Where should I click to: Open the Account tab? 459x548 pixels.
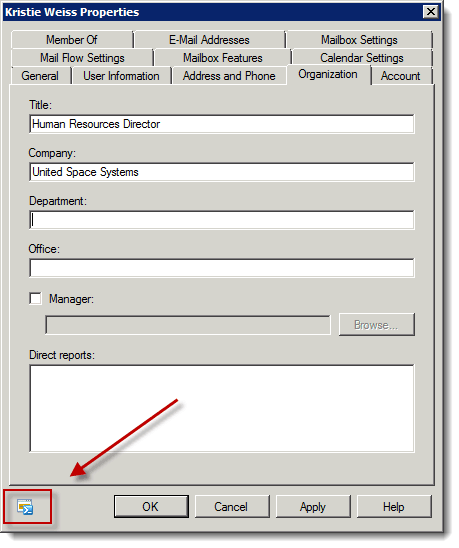pos(401,76)
